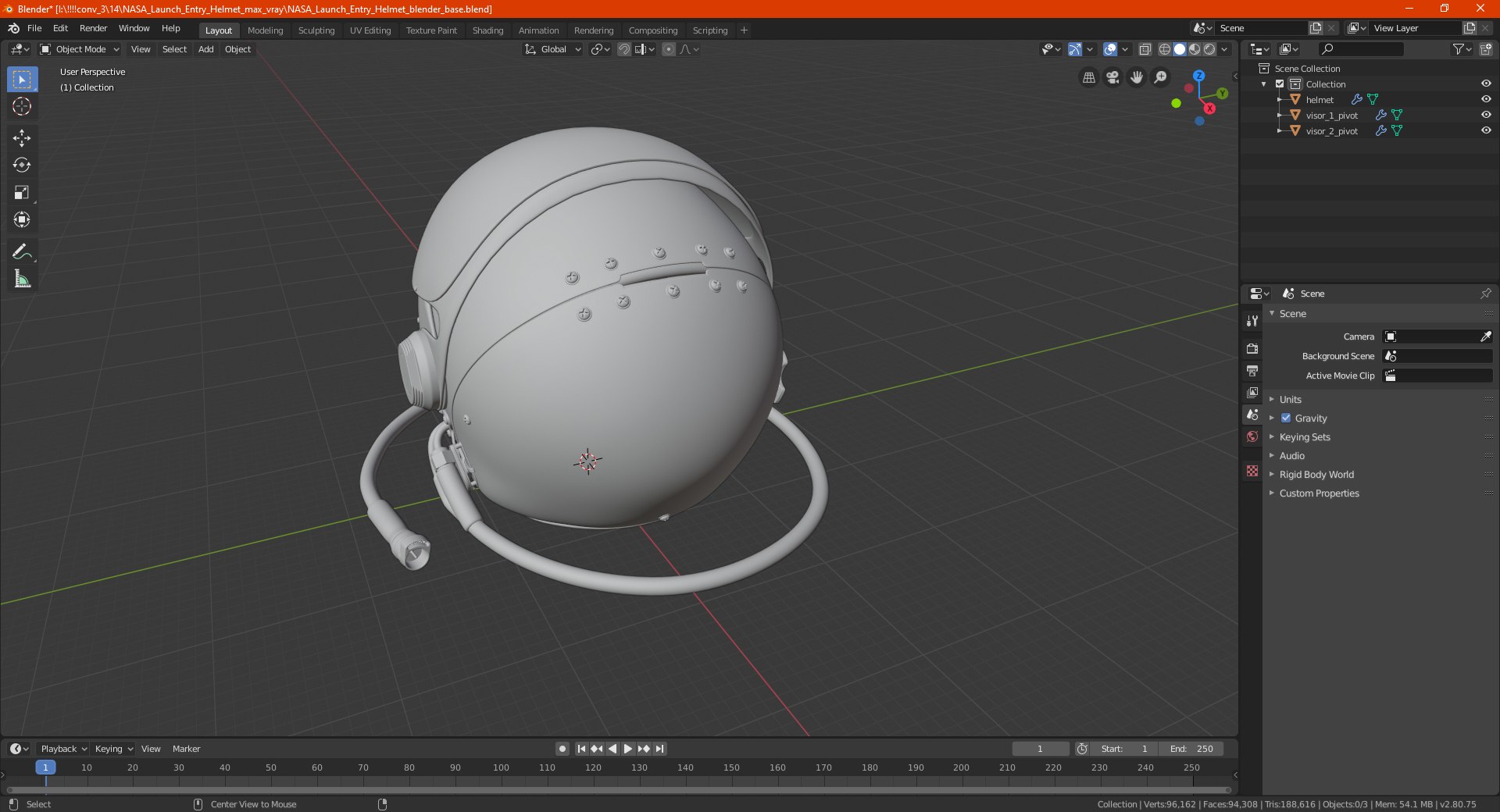Click the End frame 250 field
Screen dimensions: 1500x812
click(1191, 749)
